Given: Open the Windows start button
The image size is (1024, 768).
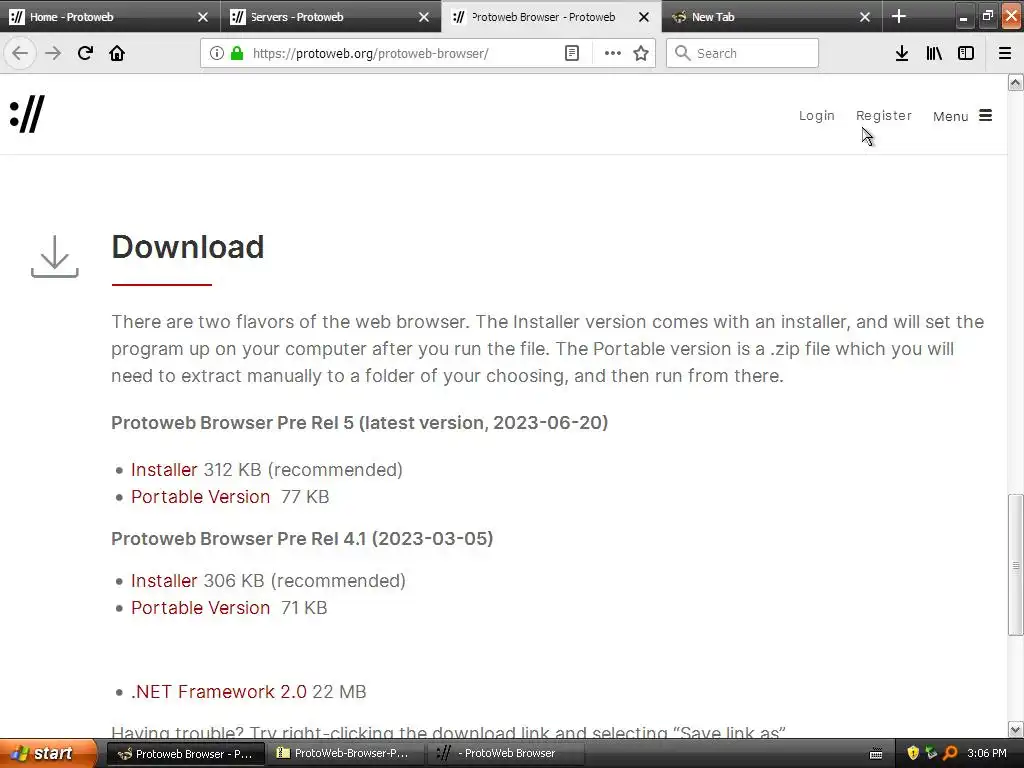Looking at the screenshot, I should click(x=48, y=753).
